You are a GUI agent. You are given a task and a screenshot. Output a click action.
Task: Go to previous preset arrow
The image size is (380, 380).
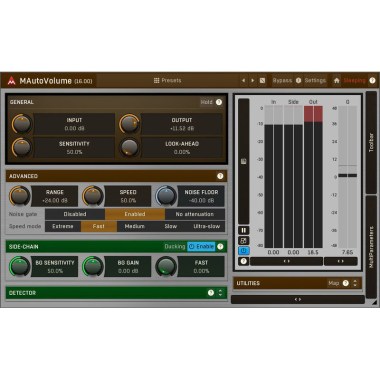[x=243, y=80]
